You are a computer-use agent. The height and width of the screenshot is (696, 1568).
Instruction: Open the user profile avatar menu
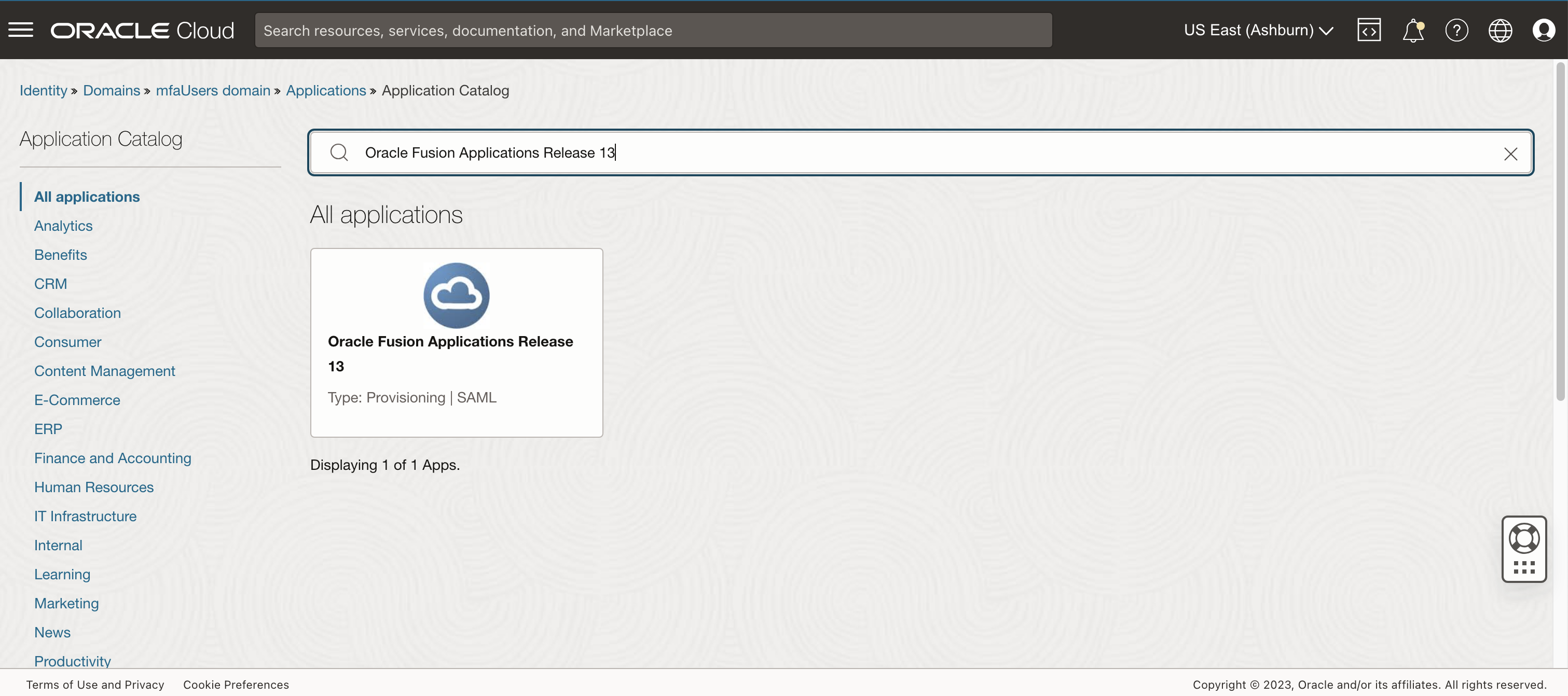tap(1543, 31)
